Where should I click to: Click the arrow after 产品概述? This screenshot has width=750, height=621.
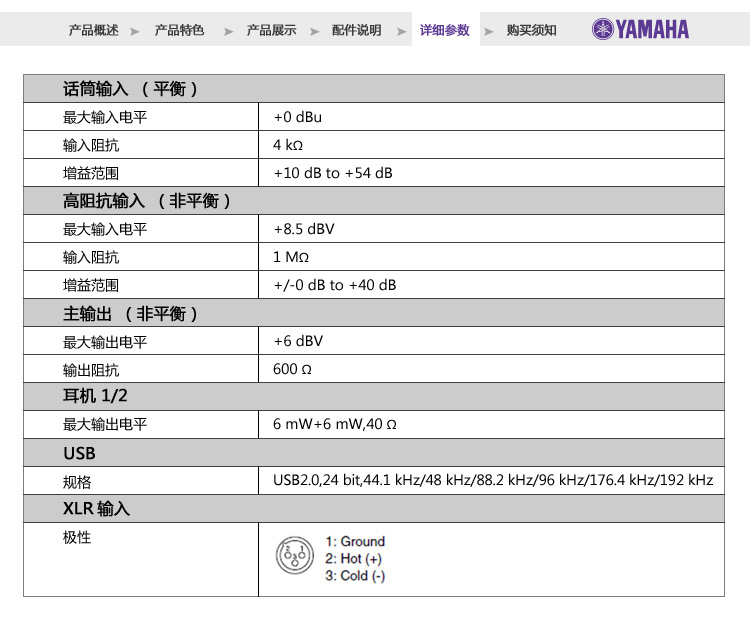[x=135, y=32]
